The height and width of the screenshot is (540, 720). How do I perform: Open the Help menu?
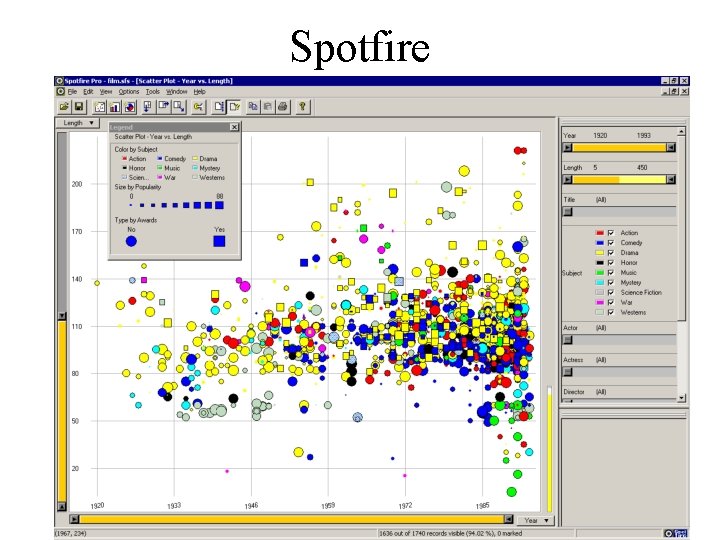[x=199, y=92]
